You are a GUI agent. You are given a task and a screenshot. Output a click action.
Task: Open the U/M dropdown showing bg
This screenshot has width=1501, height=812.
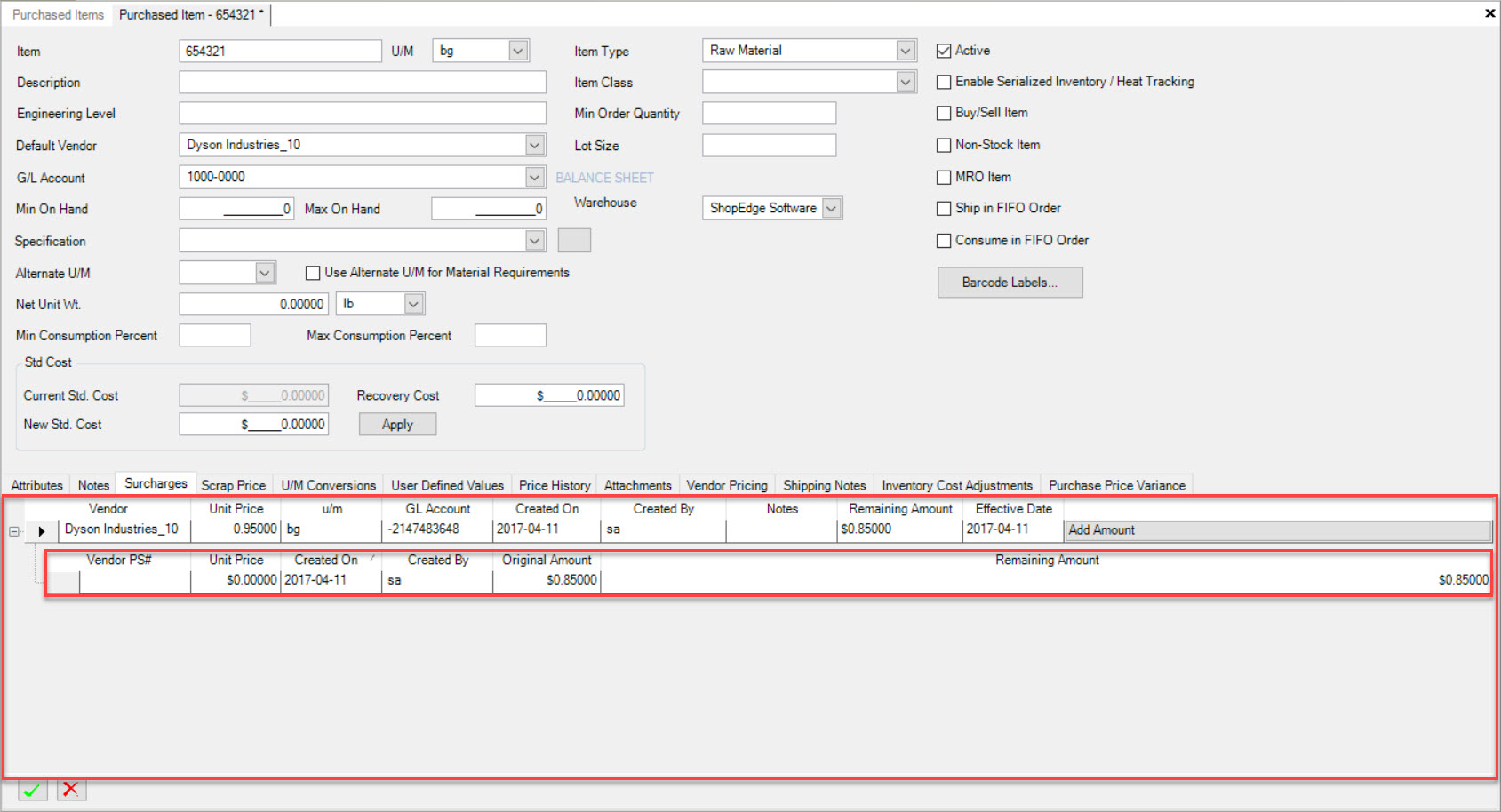point(518,51)
